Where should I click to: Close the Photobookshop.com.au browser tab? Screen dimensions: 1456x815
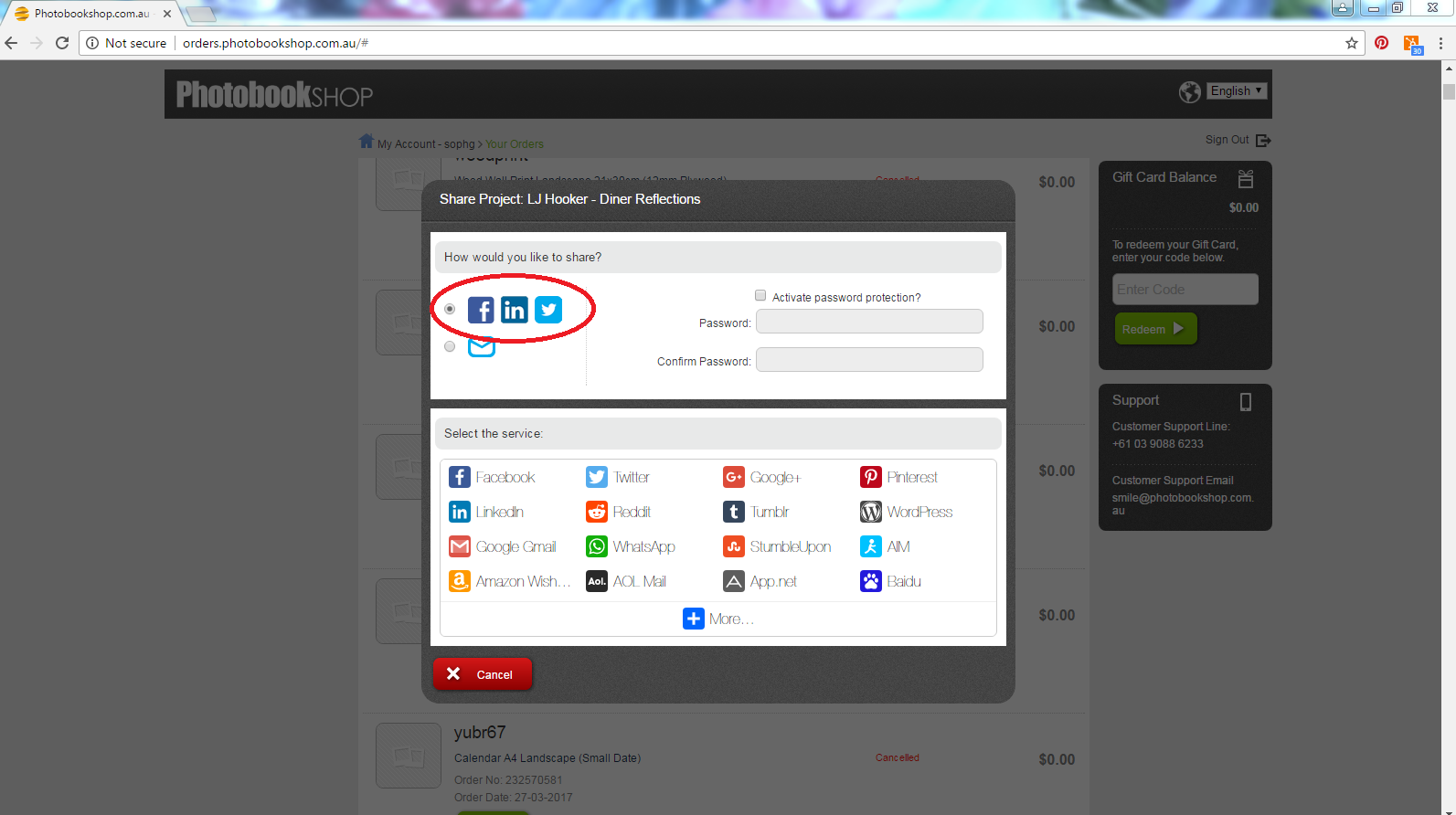167,14
